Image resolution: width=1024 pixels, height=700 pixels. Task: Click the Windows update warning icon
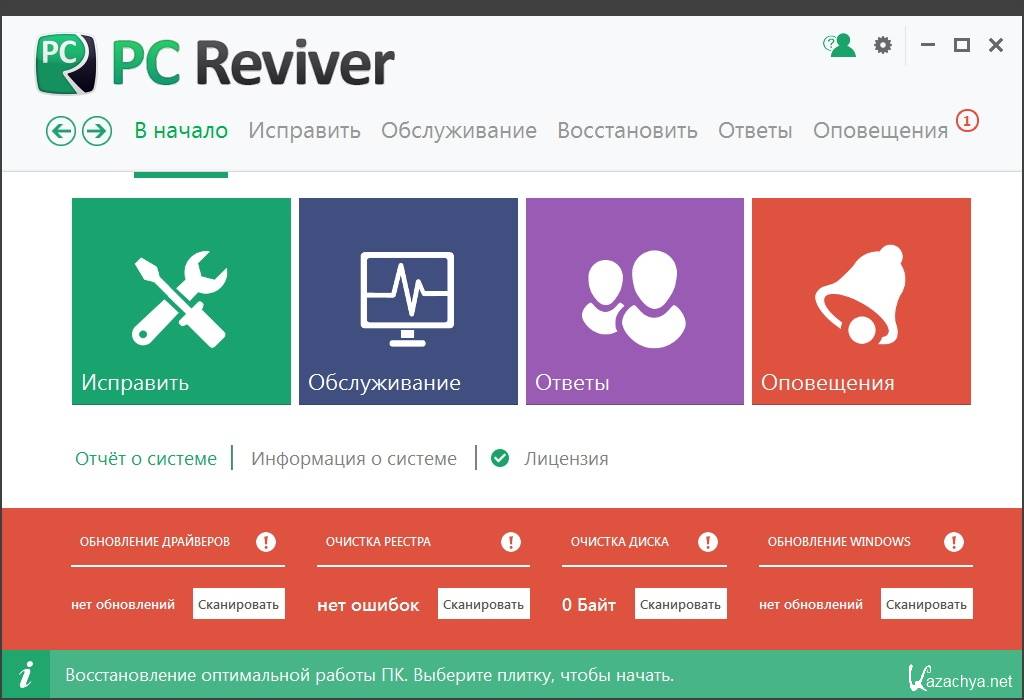(x=954, y=542)
